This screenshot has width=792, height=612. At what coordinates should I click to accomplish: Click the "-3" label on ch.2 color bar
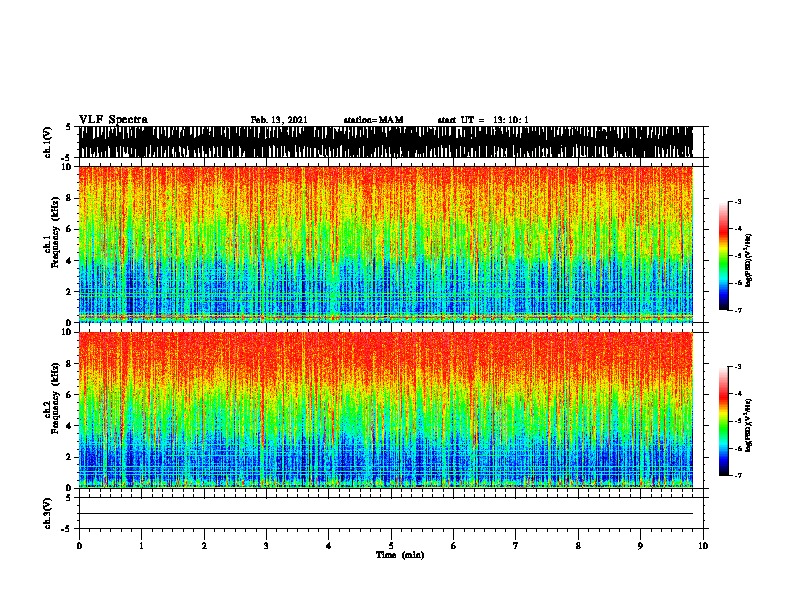[x=738, y=367]
